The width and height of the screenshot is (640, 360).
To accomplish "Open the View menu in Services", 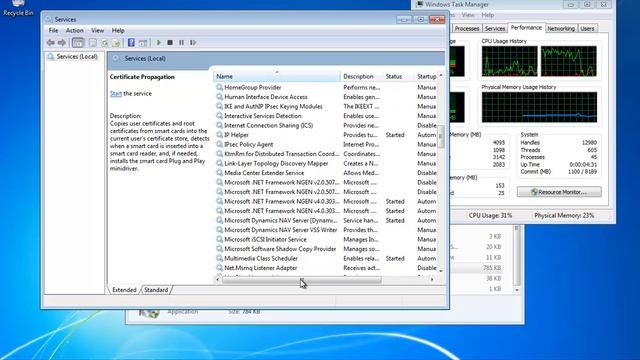I will click(98, 31).
